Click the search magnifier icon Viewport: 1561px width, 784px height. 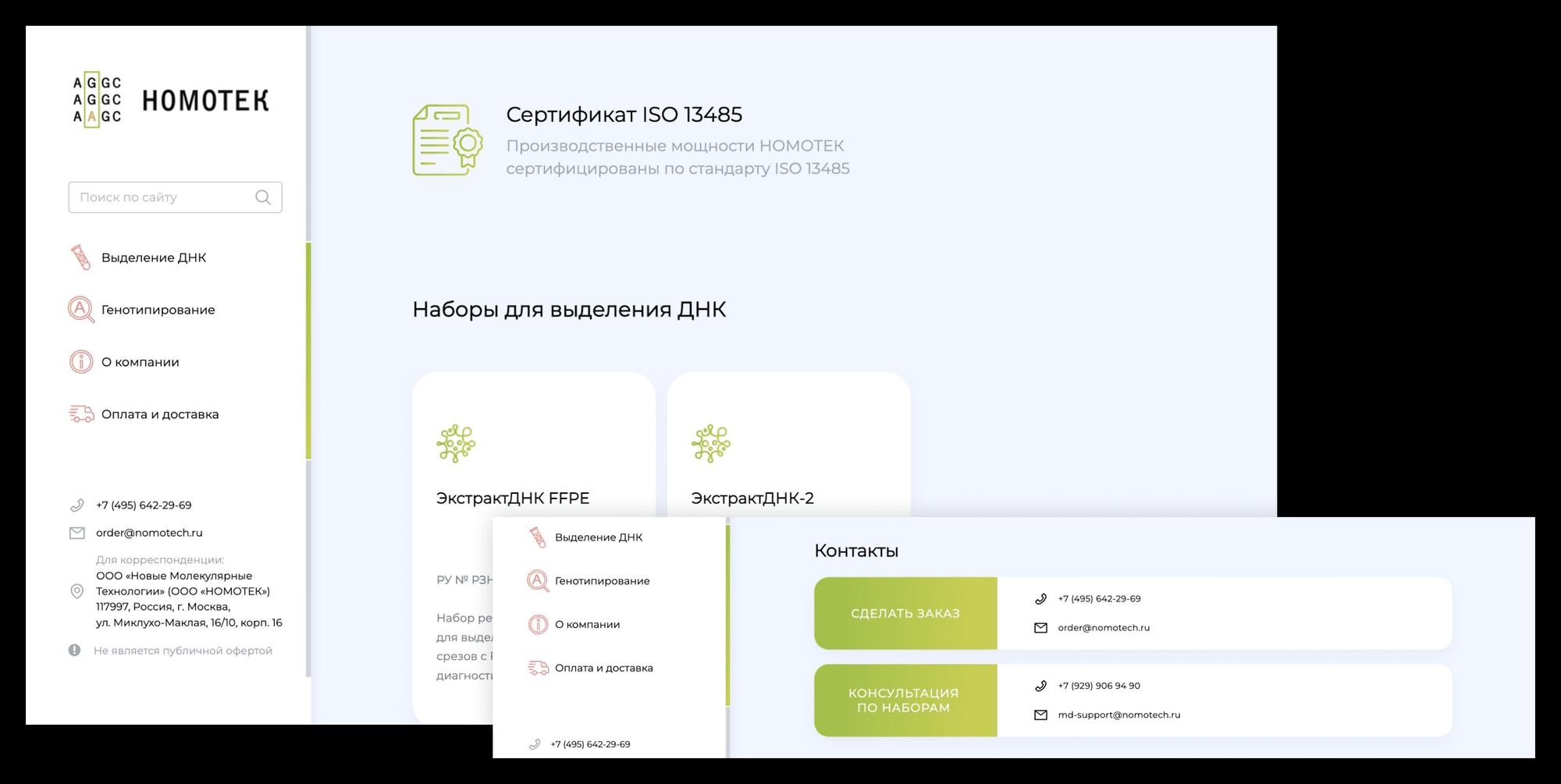coord(263,197)
